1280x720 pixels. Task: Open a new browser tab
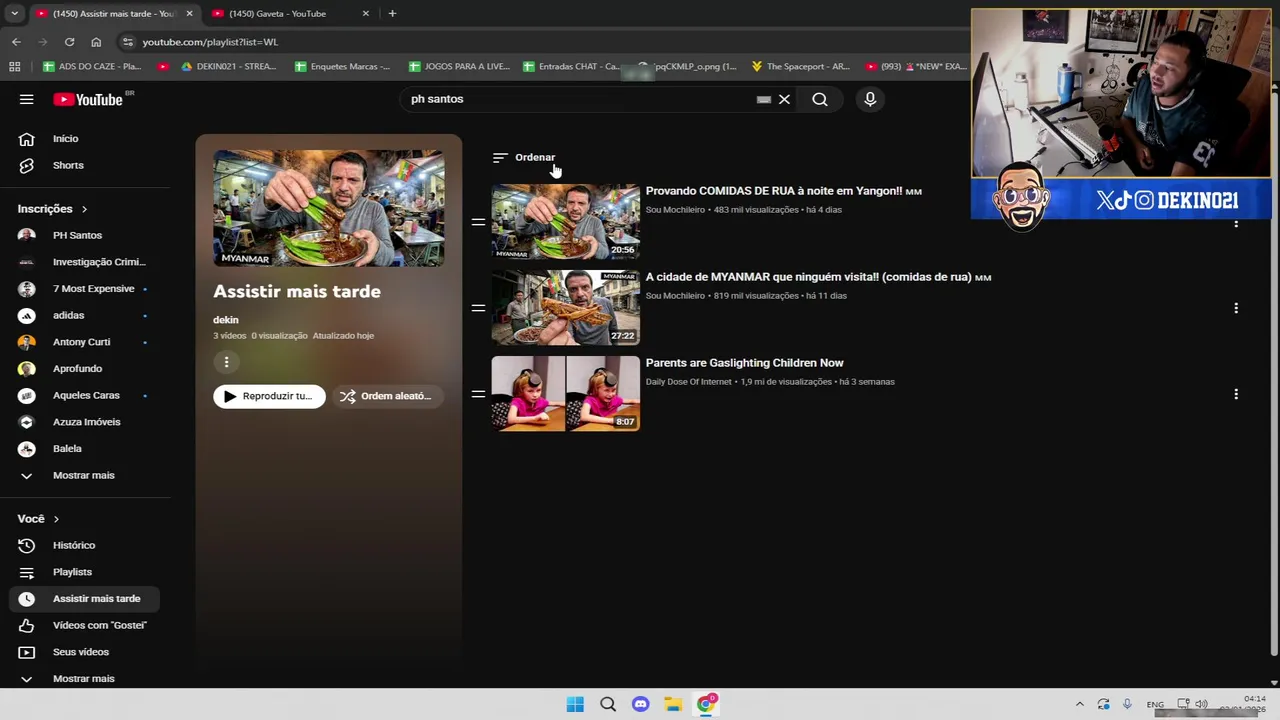392,14
